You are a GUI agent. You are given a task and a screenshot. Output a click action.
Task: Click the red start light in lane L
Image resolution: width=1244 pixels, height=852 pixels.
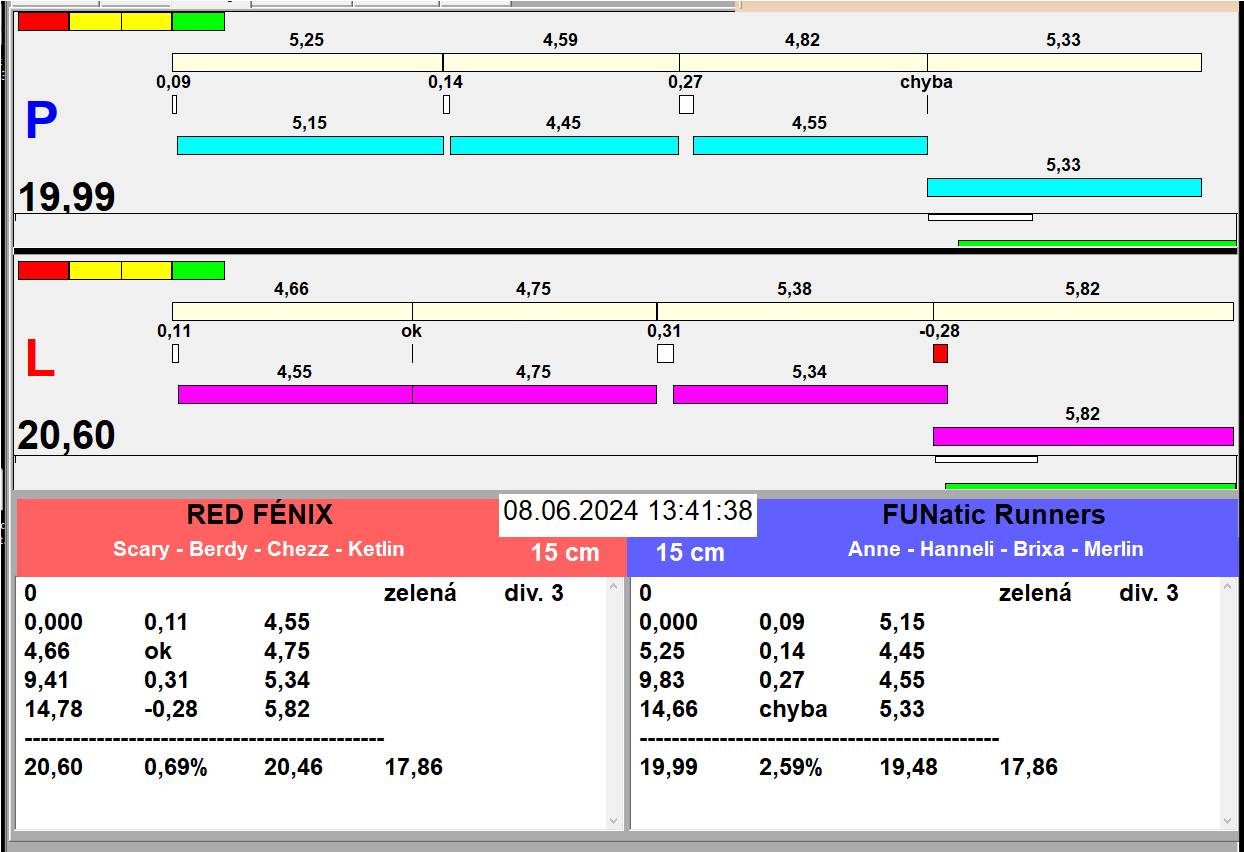[x=44, y=270]
